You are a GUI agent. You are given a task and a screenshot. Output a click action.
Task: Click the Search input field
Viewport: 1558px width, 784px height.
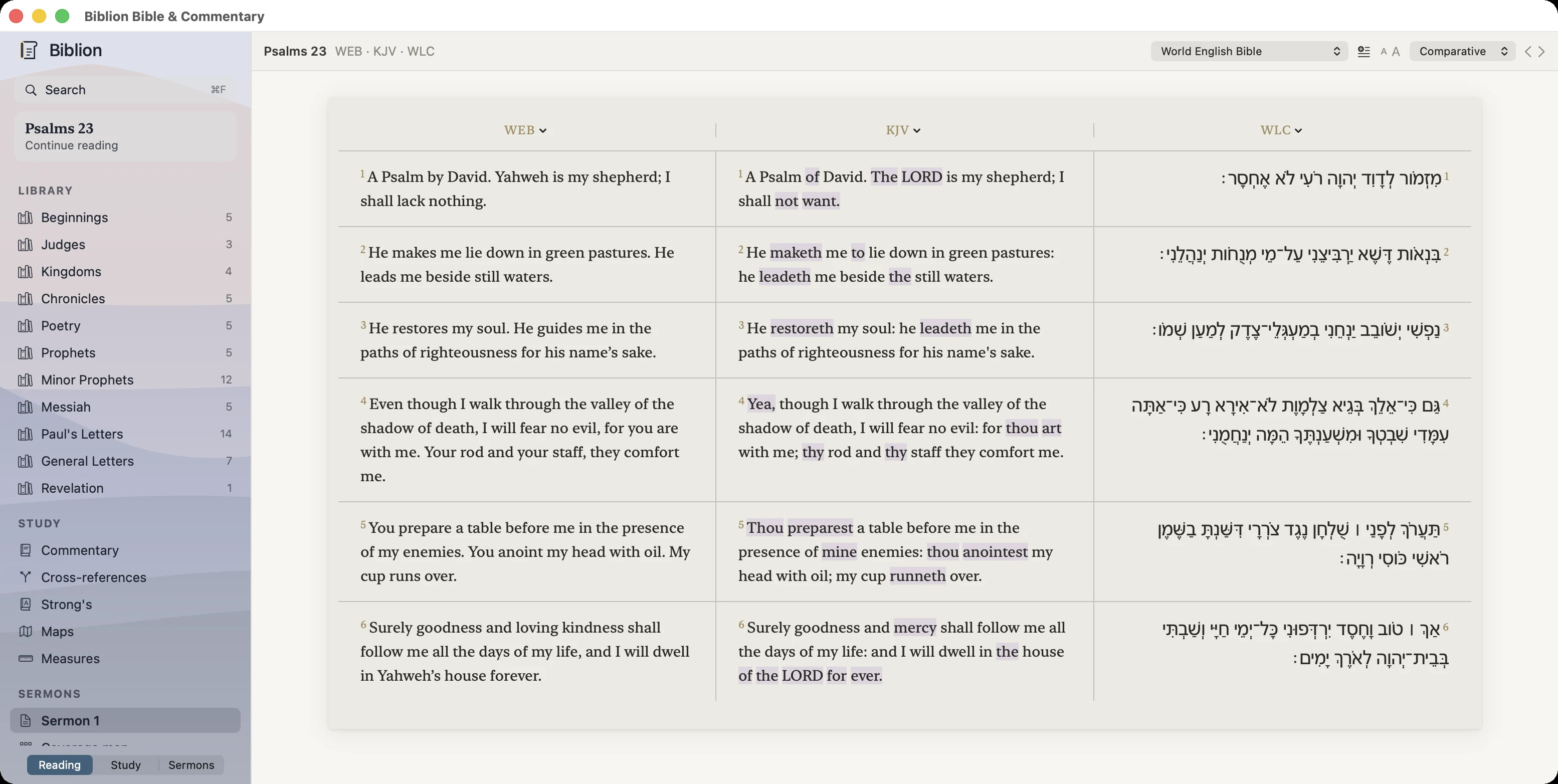[125, 90]
